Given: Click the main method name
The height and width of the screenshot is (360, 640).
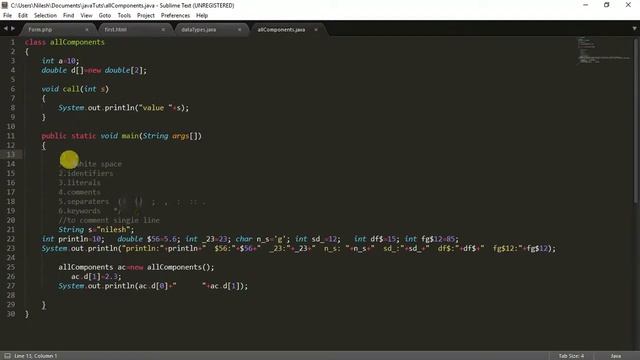Looking at the screenshot, I should pyautogui.click(x=130, y=136).
